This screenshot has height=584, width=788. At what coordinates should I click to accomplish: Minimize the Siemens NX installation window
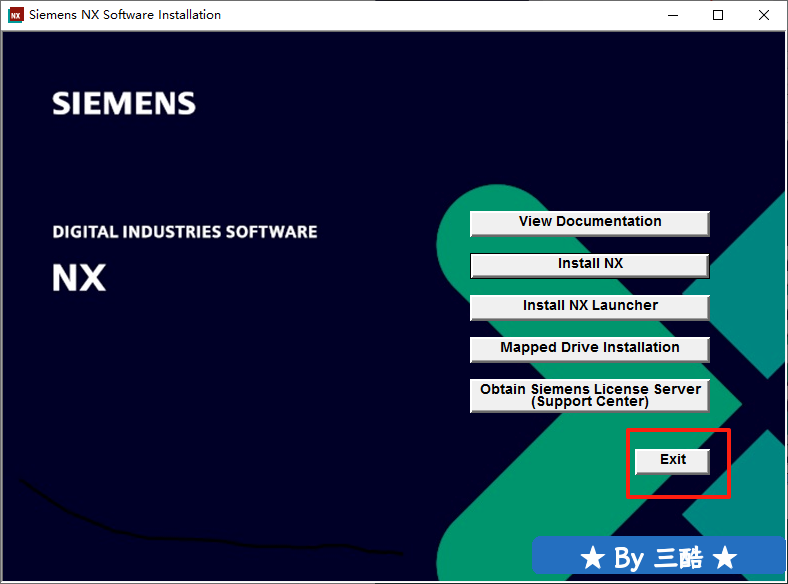point(673,15)
